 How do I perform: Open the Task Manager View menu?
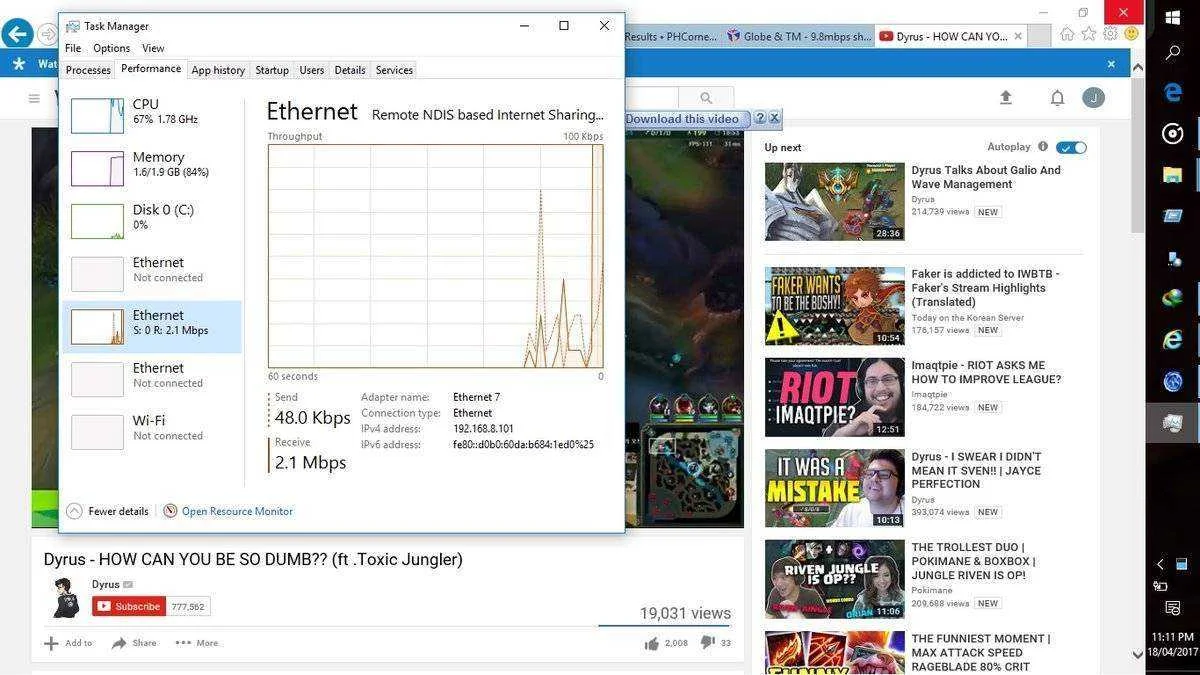(153, 48)
